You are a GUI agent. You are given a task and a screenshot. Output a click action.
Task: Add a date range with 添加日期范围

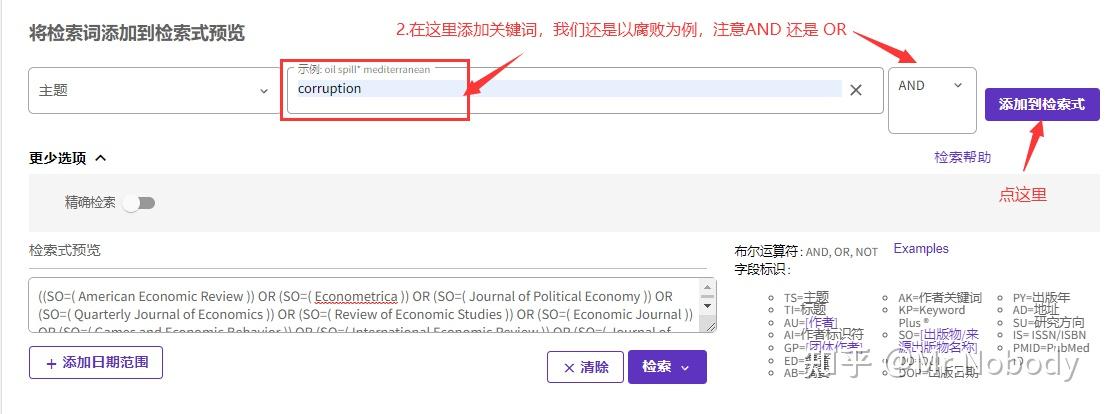tap(96, 362)
